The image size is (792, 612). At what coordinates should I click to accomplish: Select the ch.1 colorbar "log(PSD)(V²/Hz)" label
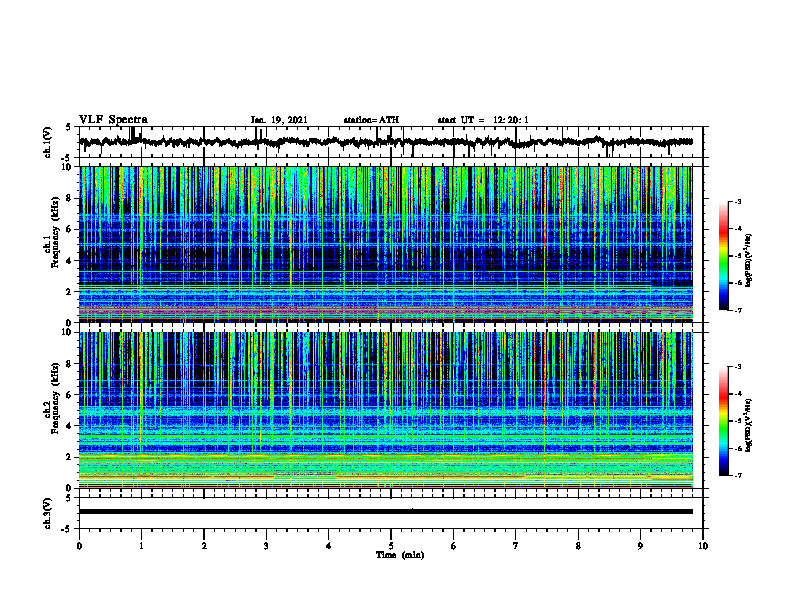pos(749,260)
